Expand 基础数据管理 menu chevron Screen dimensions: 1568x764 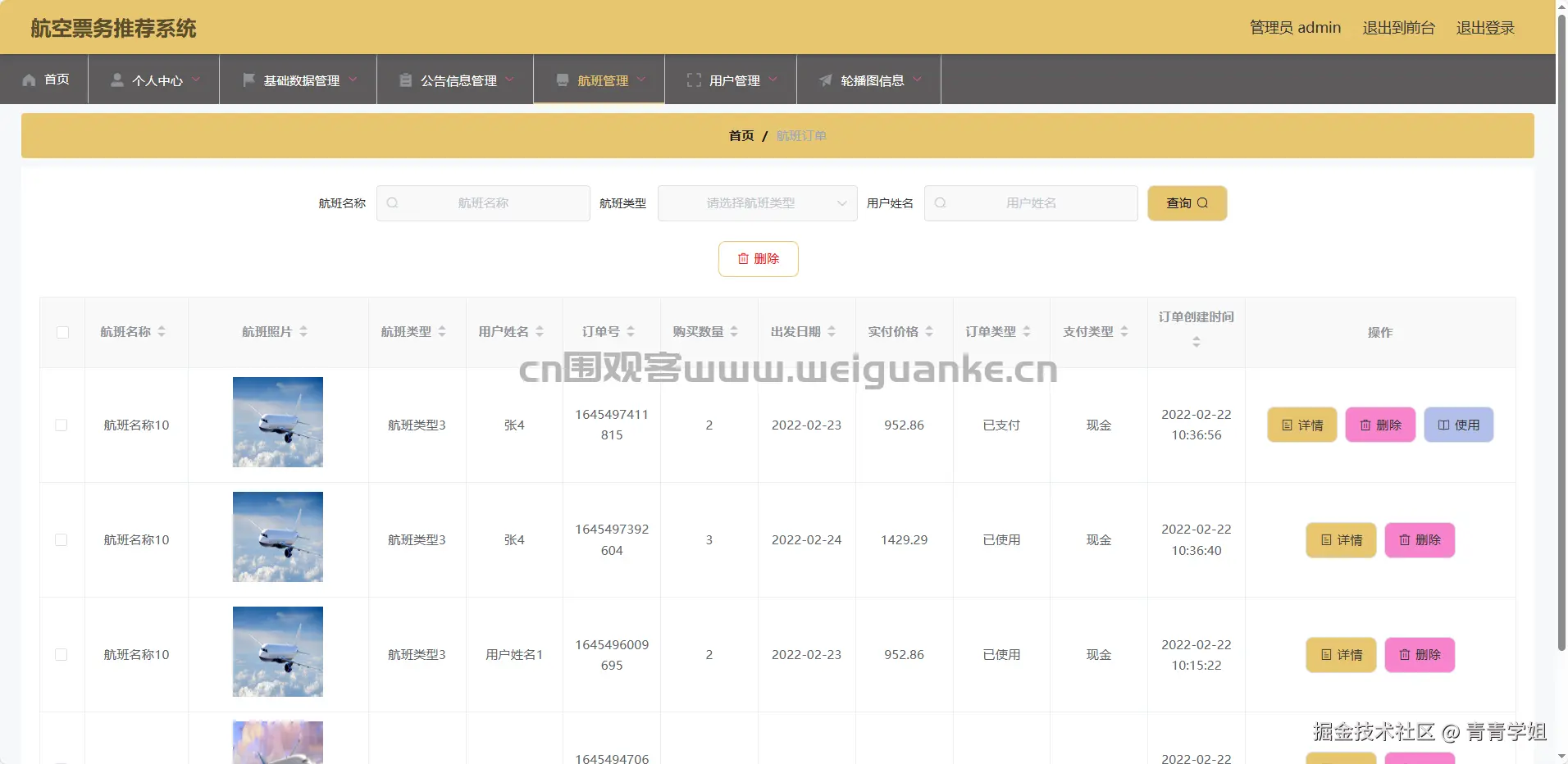(x=353, y=80)
